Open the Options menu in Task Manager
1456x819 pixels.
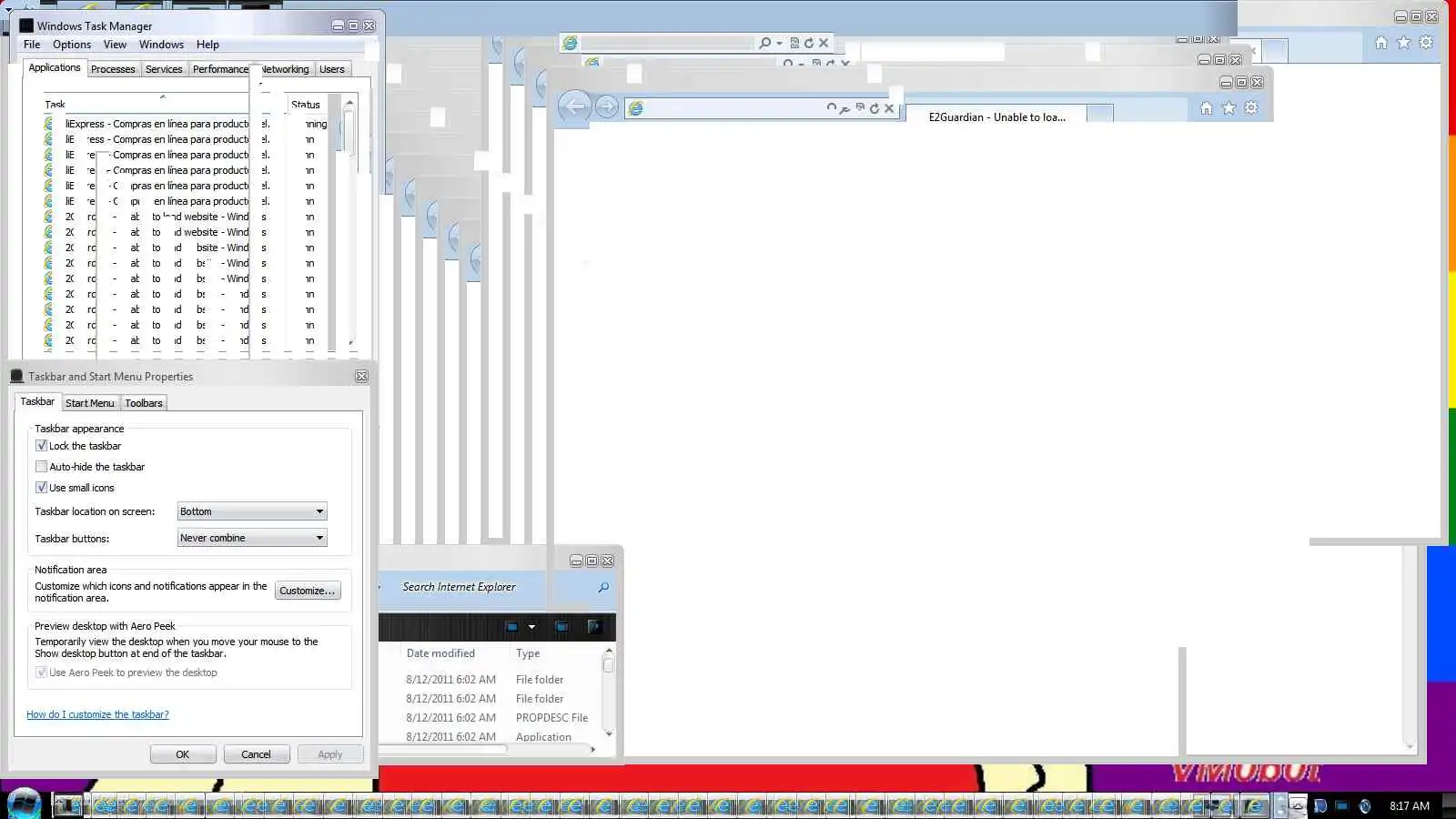[72, 45]
